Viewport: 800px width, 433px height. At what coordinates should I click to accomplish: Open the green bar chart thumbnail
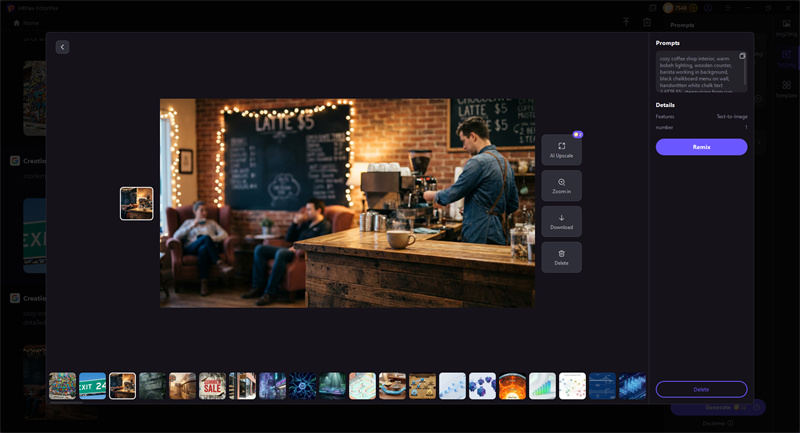(542, 386)
